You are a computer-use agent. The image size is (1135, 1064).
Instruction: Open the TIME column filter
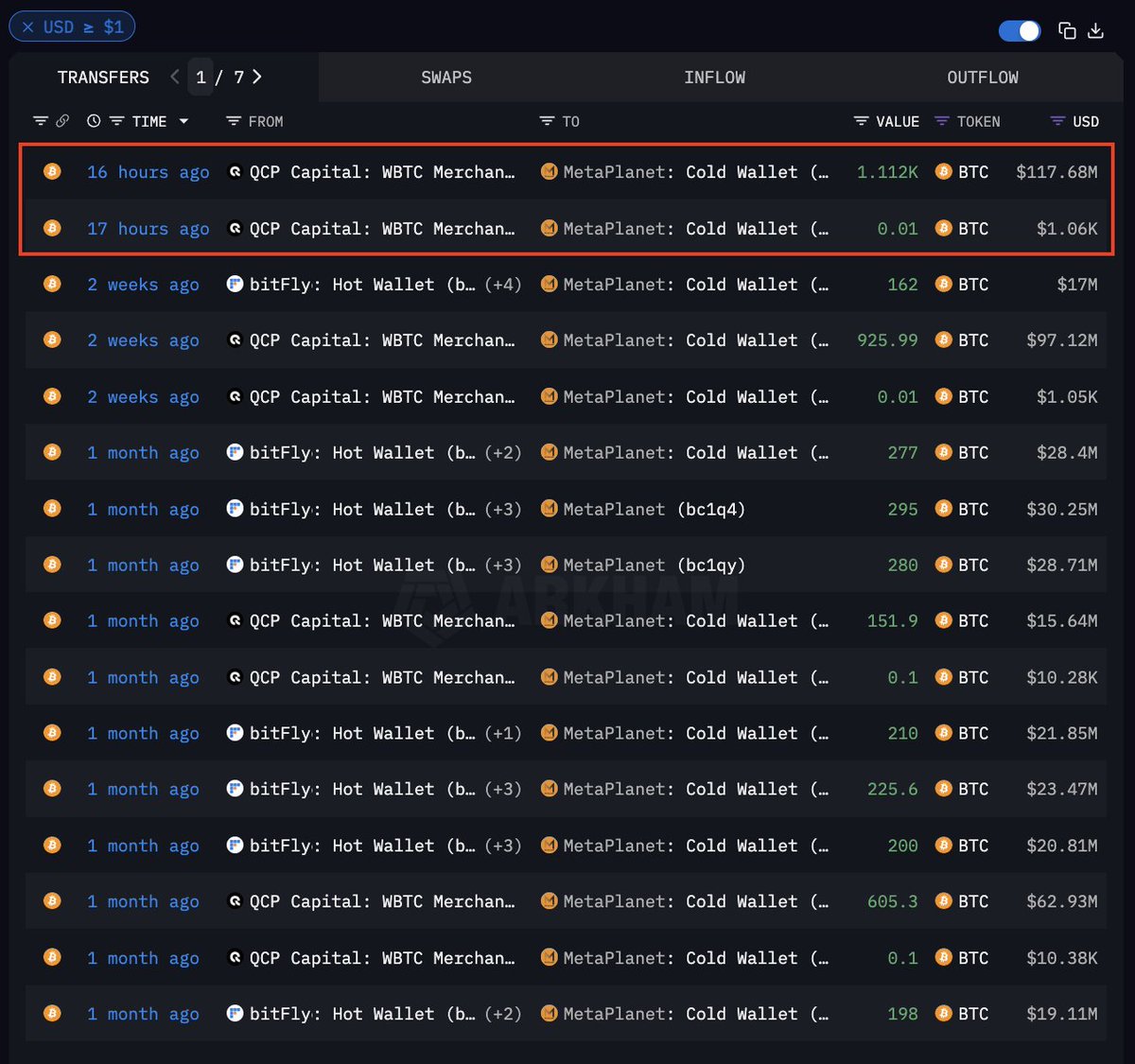coord(117,121)
